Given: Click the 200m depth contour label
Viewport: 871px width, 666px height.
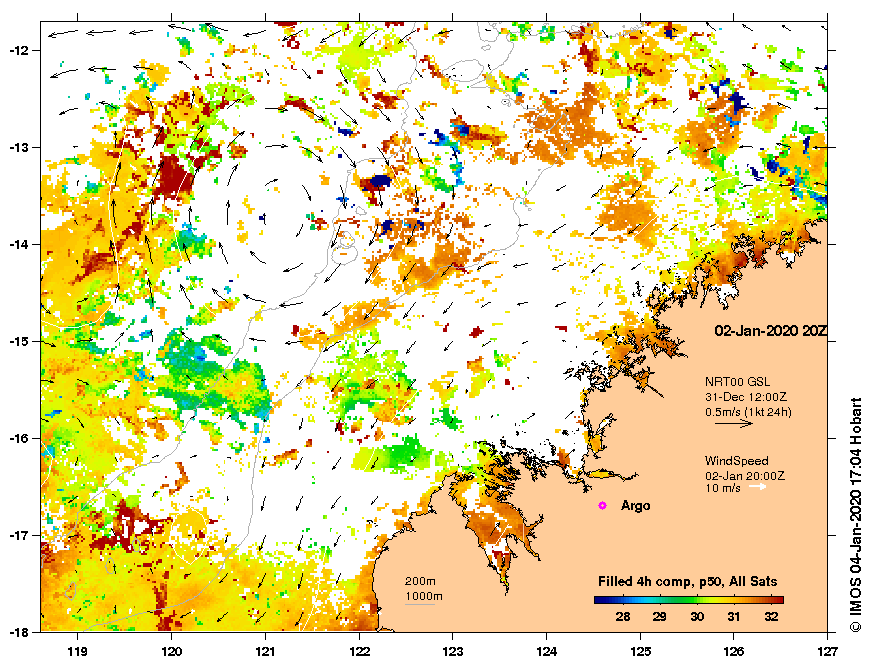Looking at the screenshot, I should (420, 582).
